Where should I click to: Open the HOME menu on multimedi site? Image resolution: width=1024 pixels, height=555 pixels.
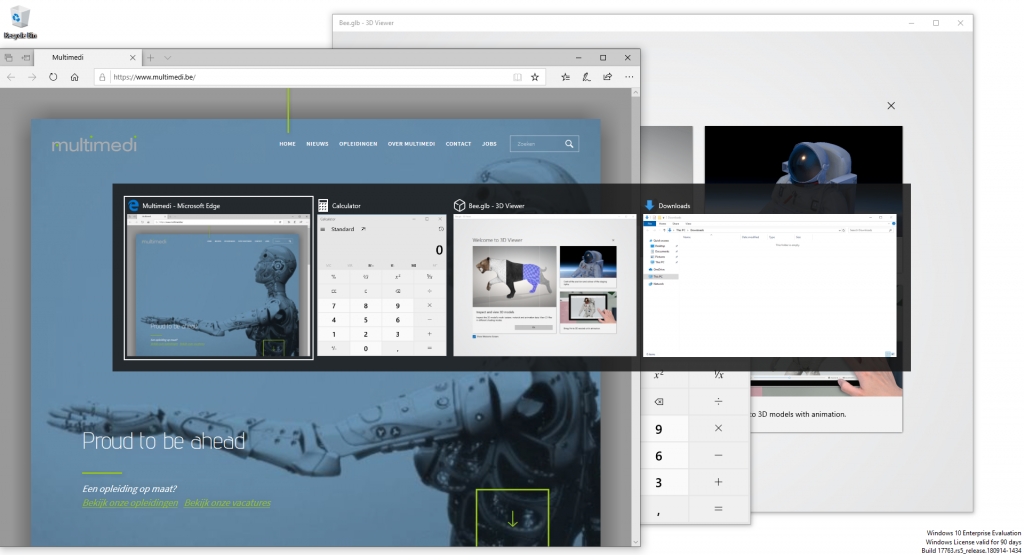coord(287,144)
